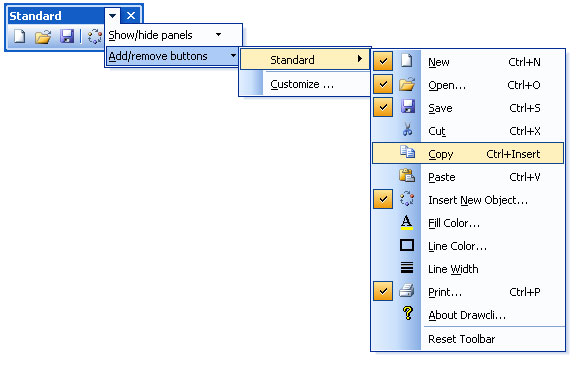
Task: Expand the Add/remove buttons arrow
Action: click(x=233, y=56)
